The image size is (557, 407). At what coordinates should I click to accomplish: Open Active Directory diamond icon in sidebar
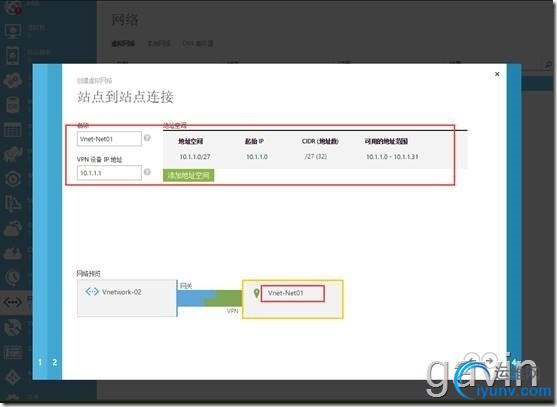click(x=13, y=377)
